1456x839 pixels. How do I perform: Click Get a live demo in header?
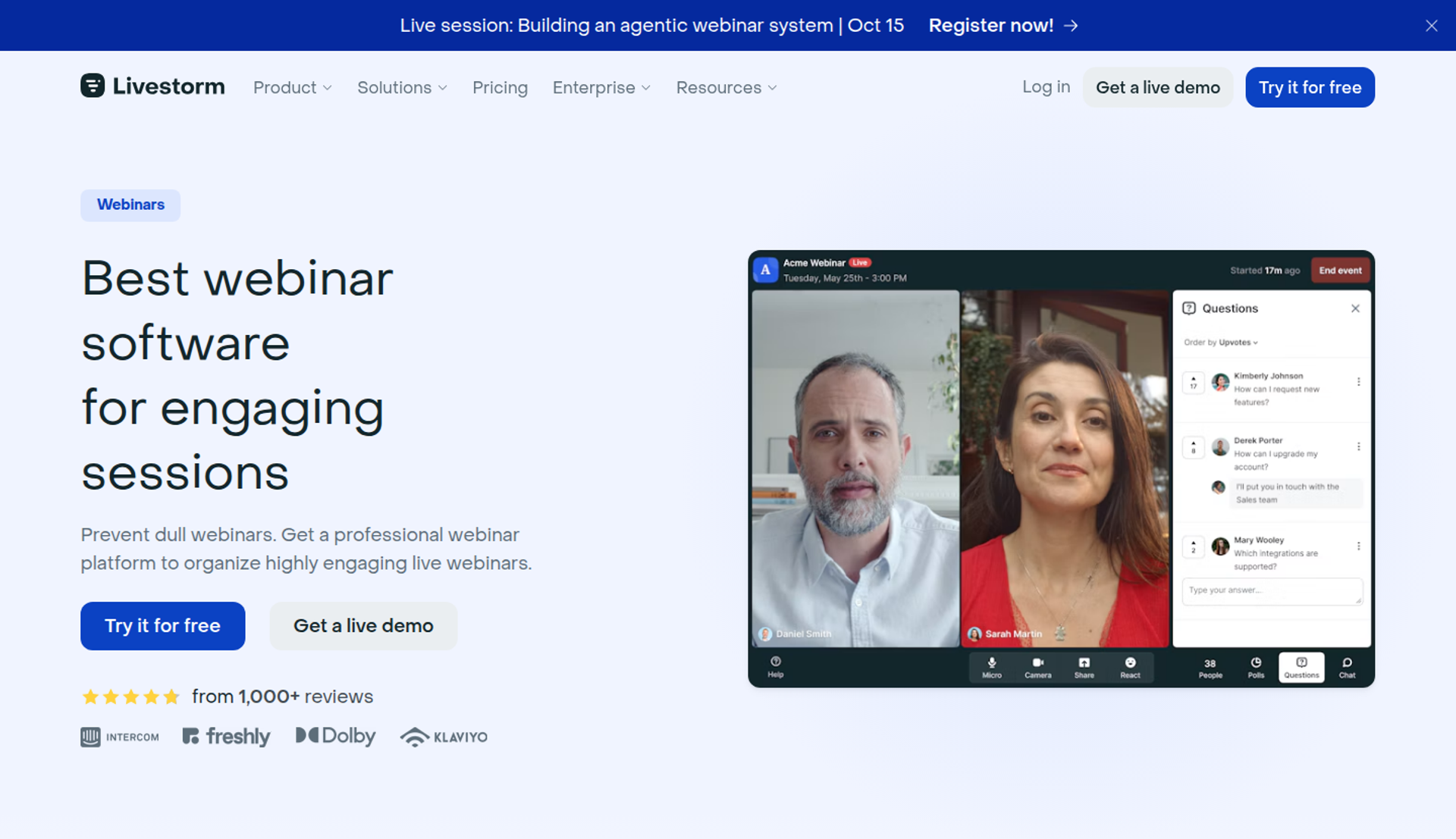(x=1157, y=87)
